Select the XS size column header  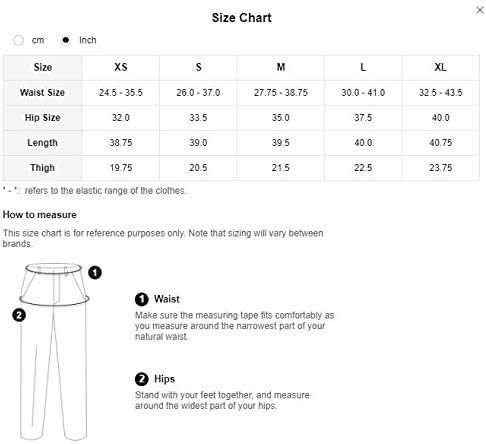point(121,67)
